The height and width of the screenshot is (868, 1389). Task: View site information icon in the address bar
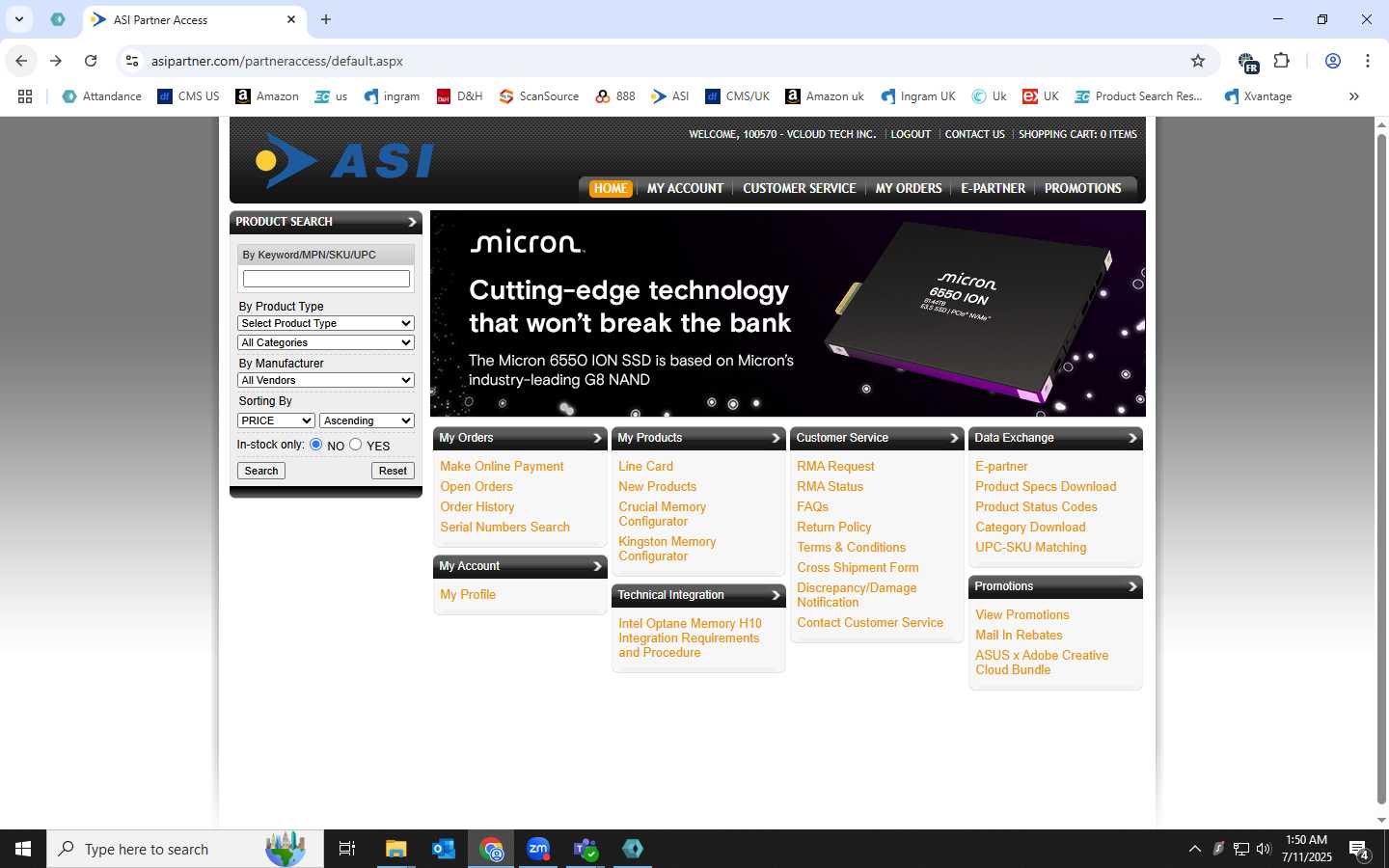pyautogui.click(x=132, y=61)
